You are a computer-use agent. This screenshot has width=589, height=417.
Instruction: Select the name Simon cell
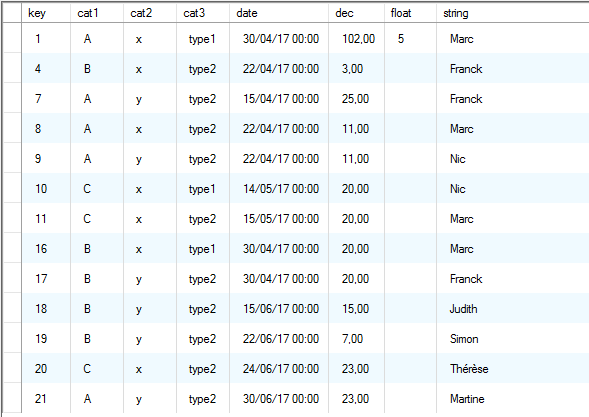[513, 338]
